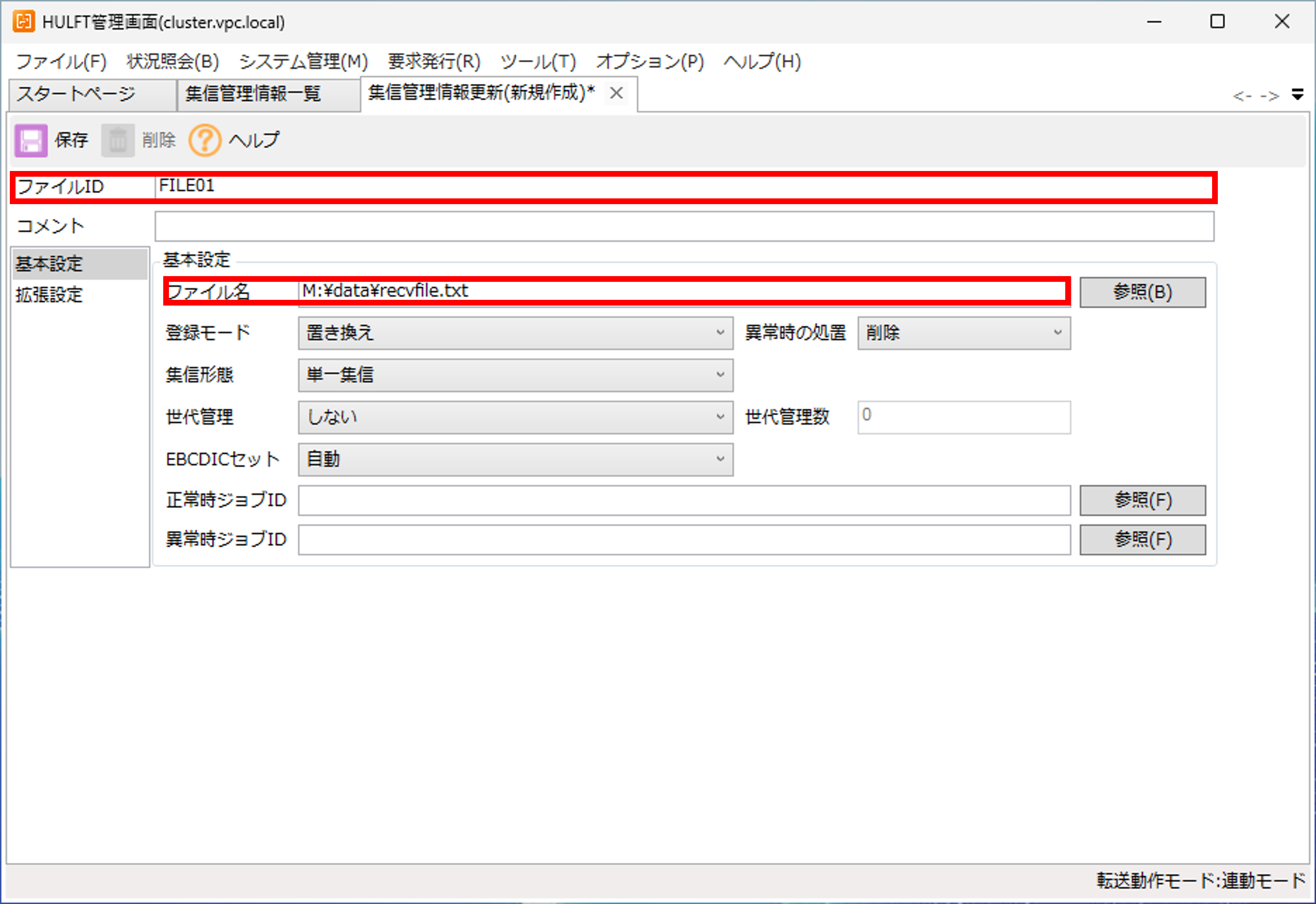Open the tab list dropdown triangle icon
This screenshot has width=1316, height=904.
(x=1297, y=94)
